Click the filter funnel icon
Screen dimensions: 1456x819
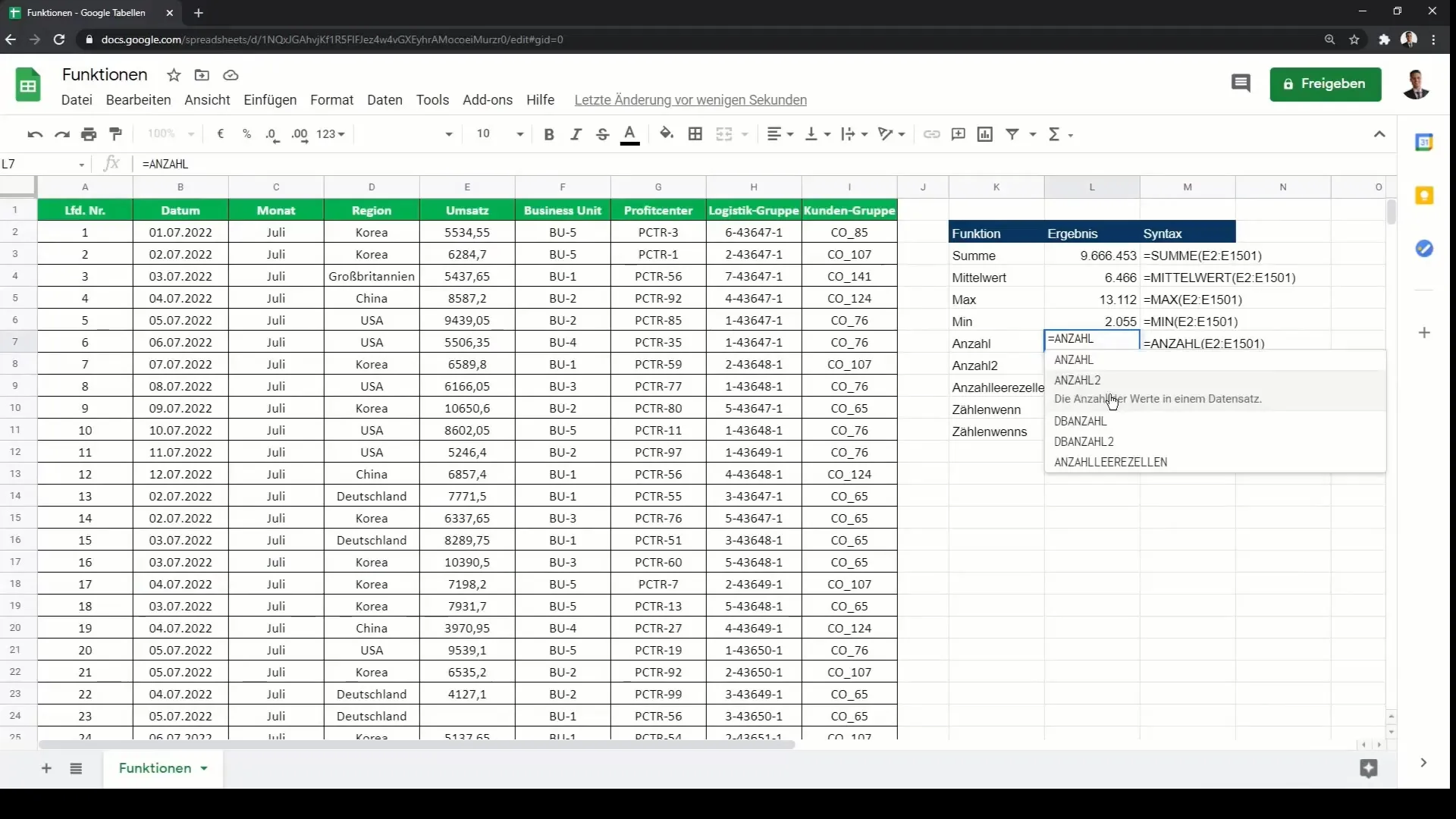tap(1012, 134)
